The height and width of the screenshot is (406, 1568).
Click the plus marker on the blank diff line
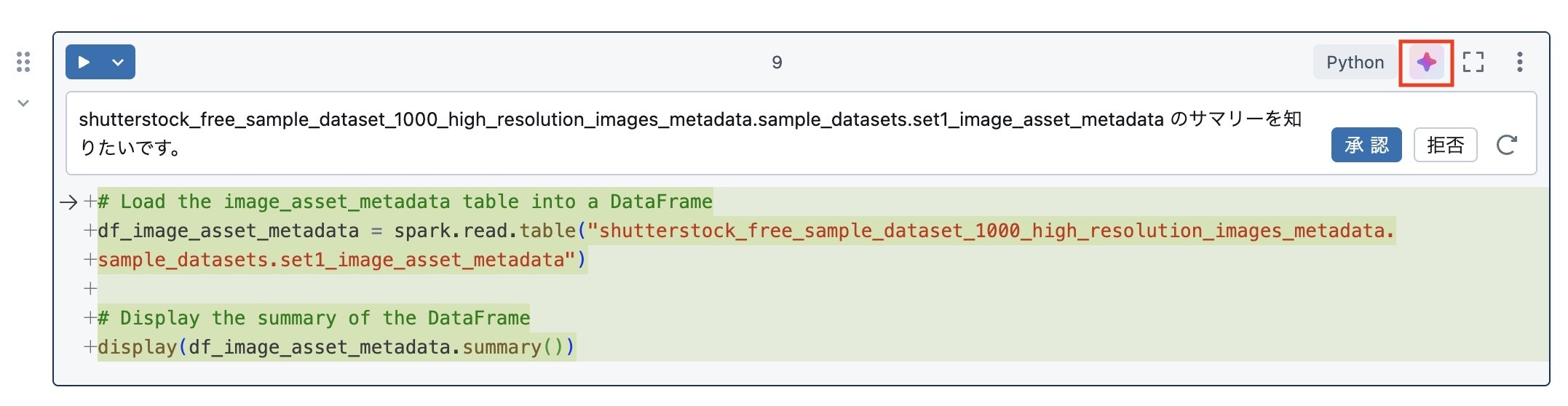[x=90, y=289]
